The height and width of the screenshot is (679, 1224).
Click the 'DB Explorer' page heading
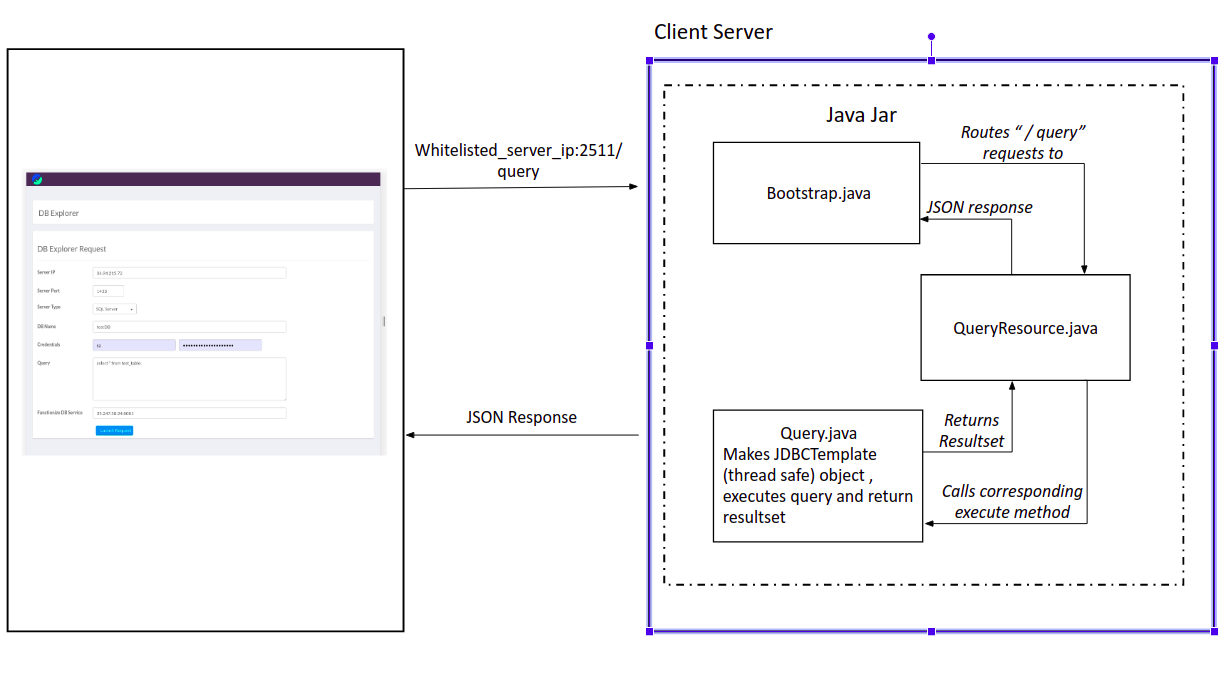[58, 213]
